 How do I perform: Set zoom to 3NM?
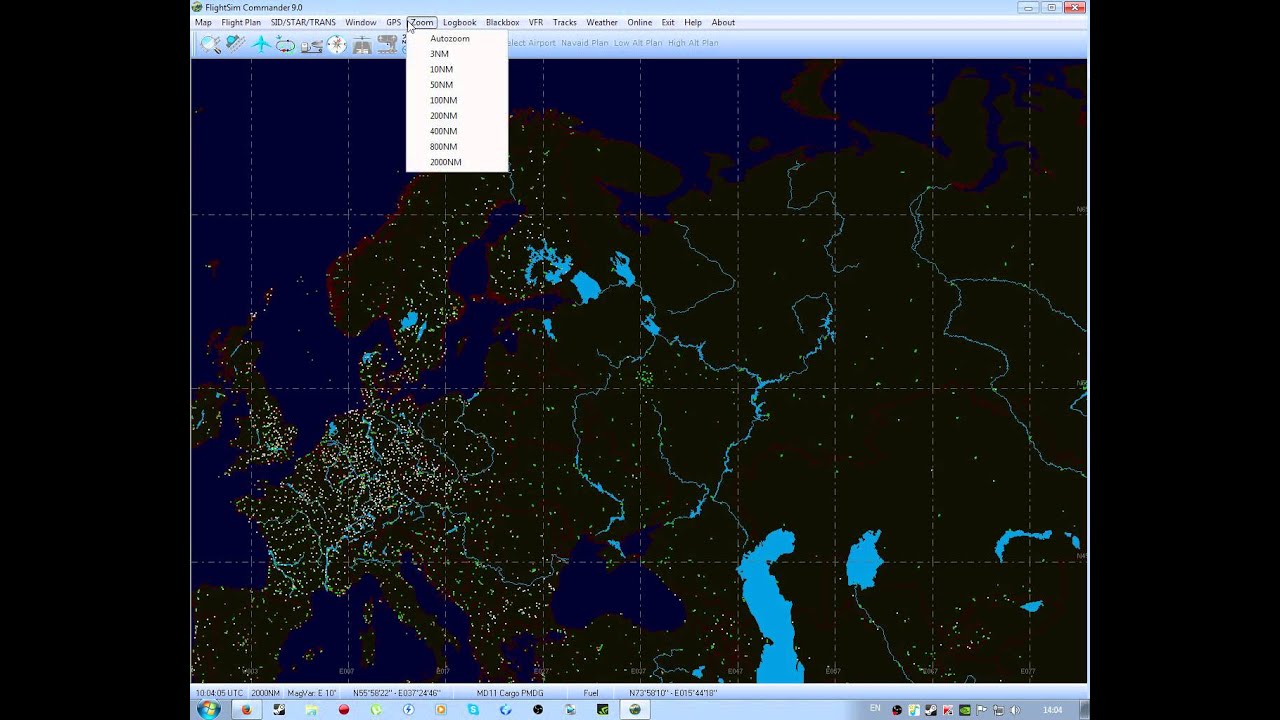coord(457,54)
